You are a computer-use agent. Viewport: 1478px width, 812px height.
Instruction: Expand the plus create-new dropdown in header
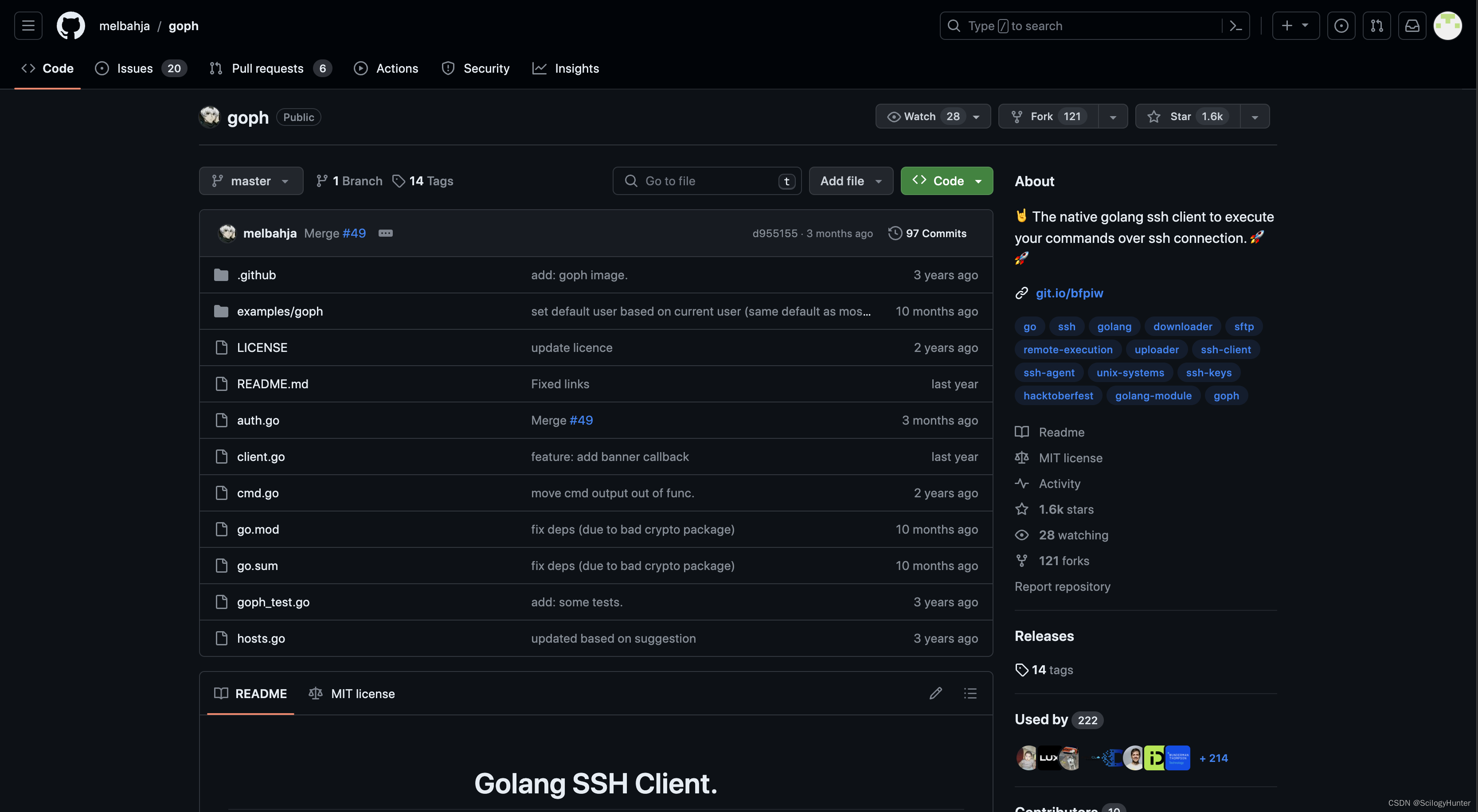point(1295,26)
